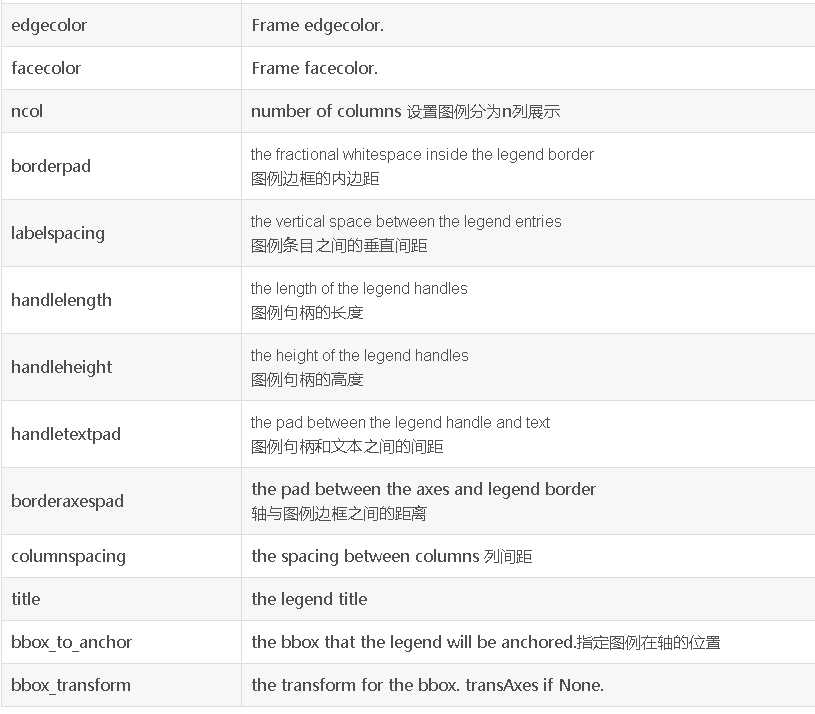Click the edgecolor parameter name
This screenshot has width=815, height=714.
[x=49, y=25]
